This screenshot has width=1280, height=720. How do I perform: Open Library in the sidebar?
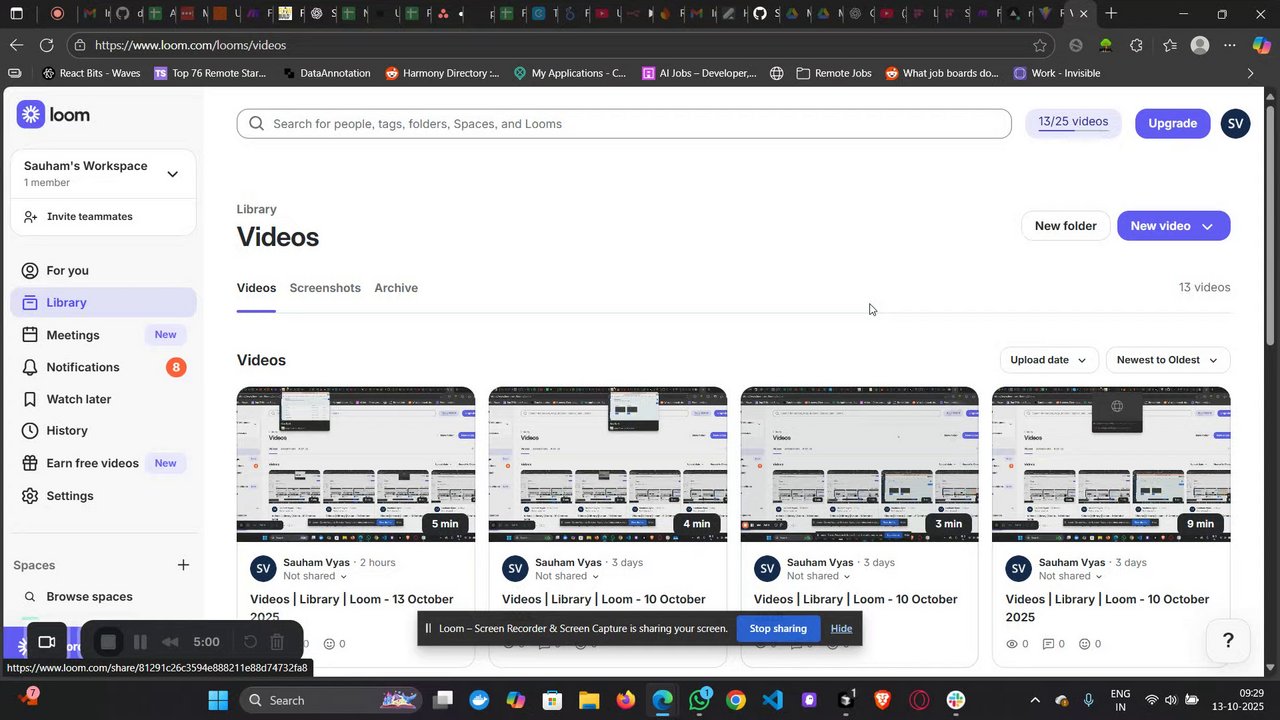[x=103, y=302]
